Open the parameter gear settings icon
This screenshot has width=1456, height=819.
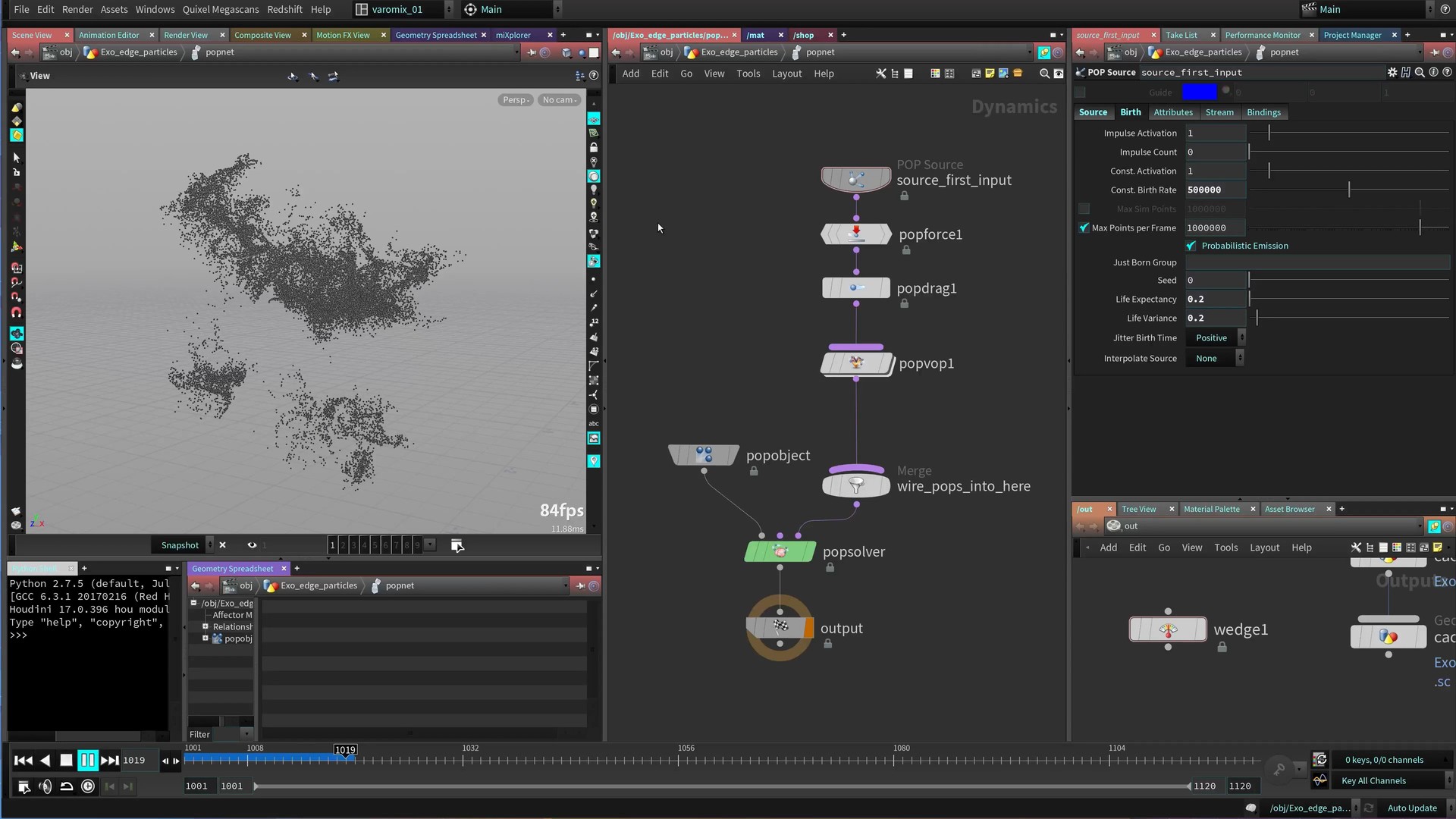click(1392, 72)
